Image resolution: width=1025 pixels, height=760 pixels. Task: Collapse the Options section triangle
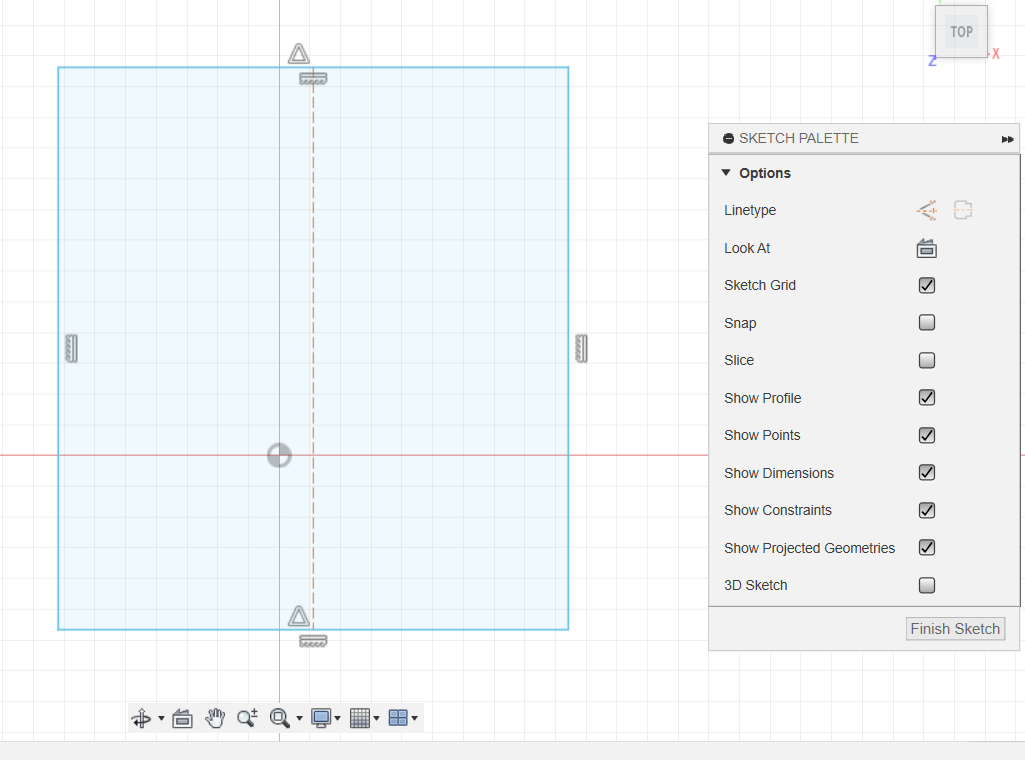coord(726,173)
